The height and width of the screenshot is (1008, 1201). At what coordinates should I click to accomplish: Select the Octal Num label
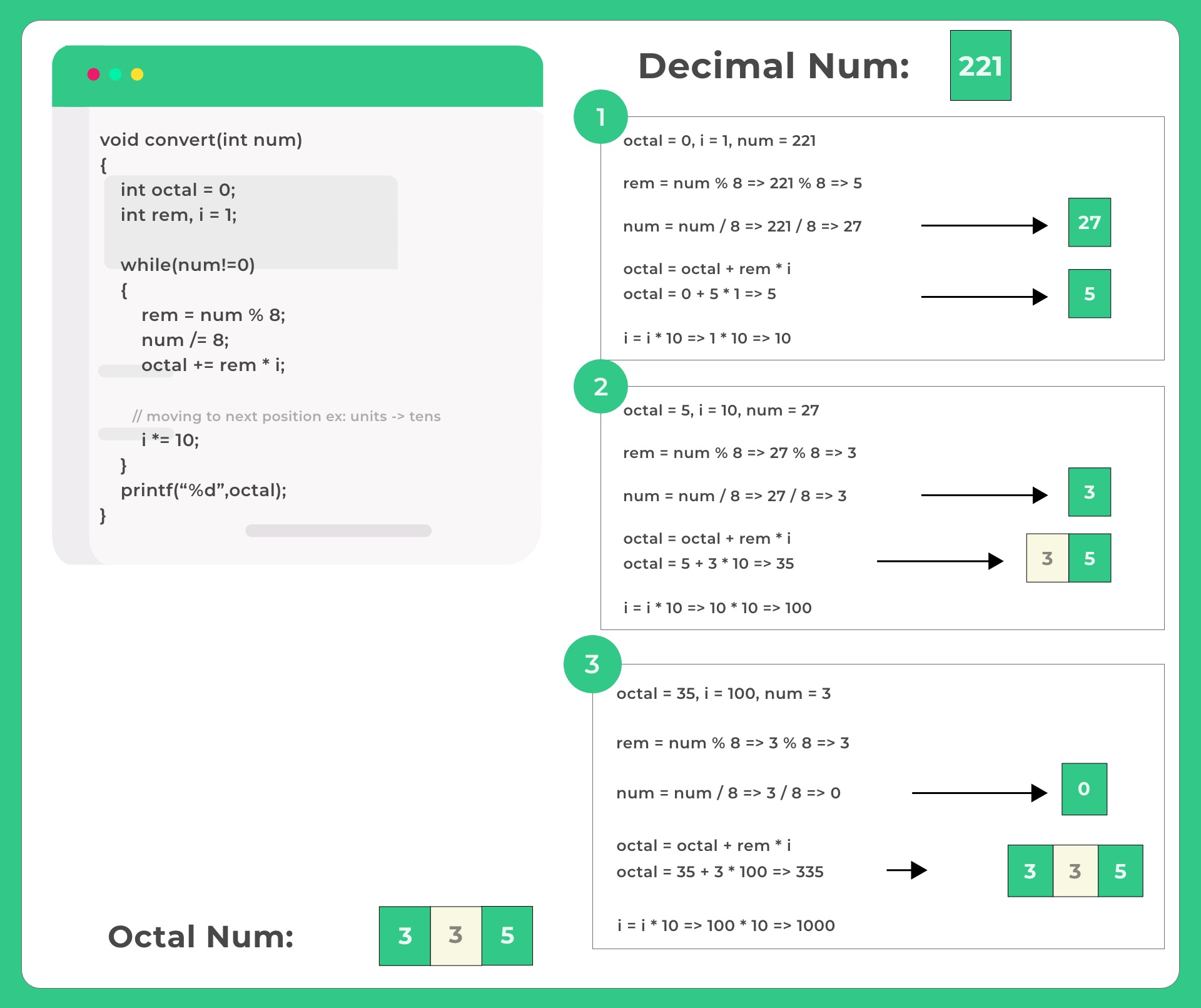coord(201,936)
